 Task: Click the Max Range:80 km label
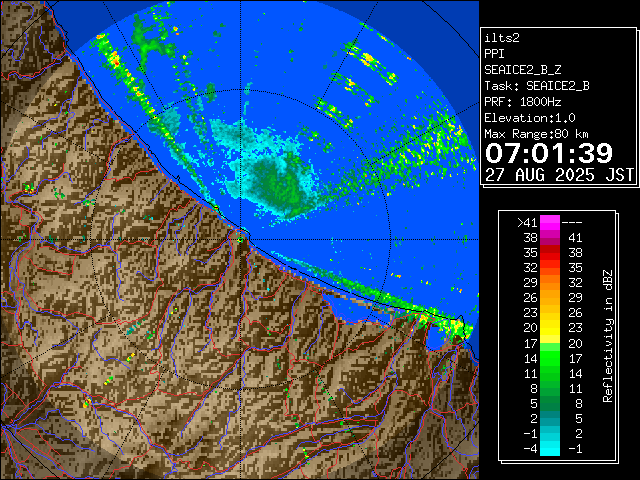tap(536, 134)
